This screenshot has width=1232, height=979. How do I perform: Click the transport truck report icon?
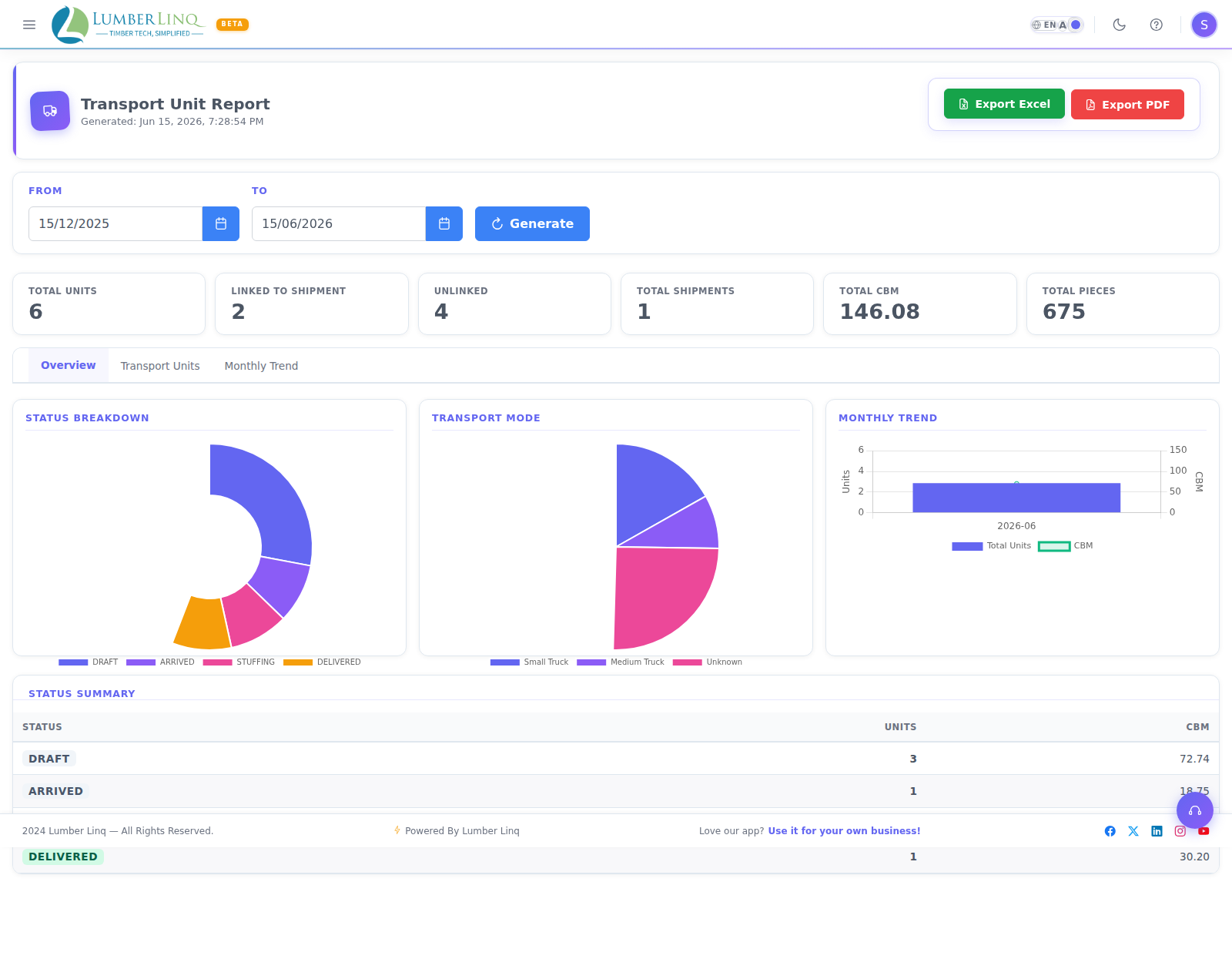[x=50, y=111]
